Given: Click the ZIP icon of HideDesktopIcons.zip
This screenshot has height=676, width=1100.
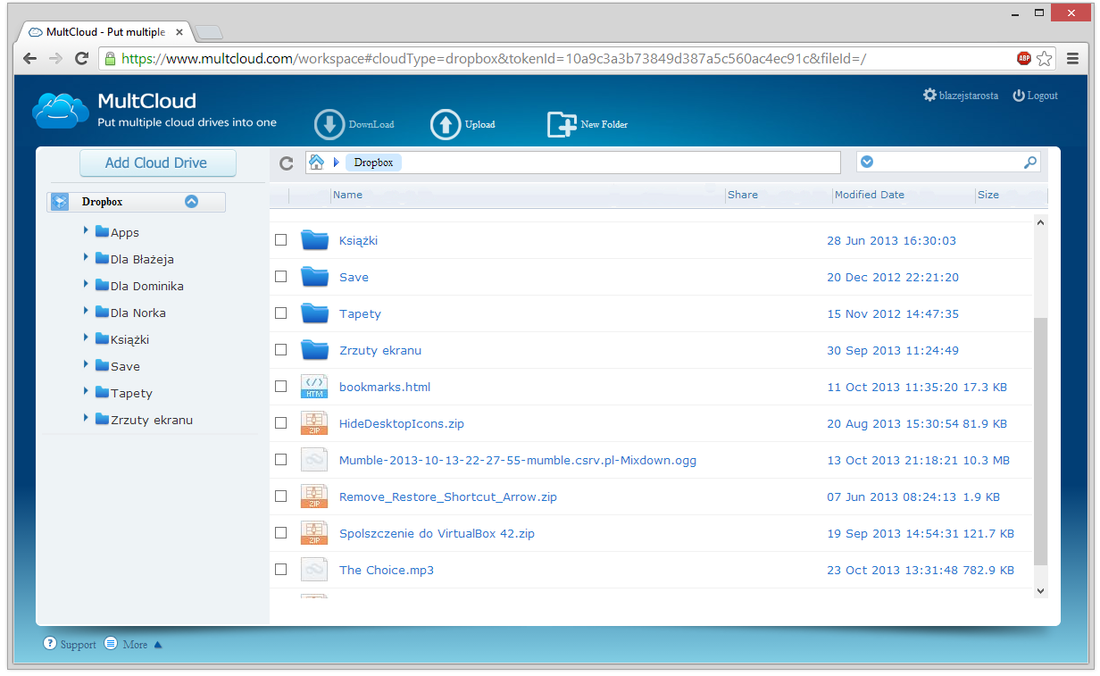Looking at the screenshot, I should 314,423.
